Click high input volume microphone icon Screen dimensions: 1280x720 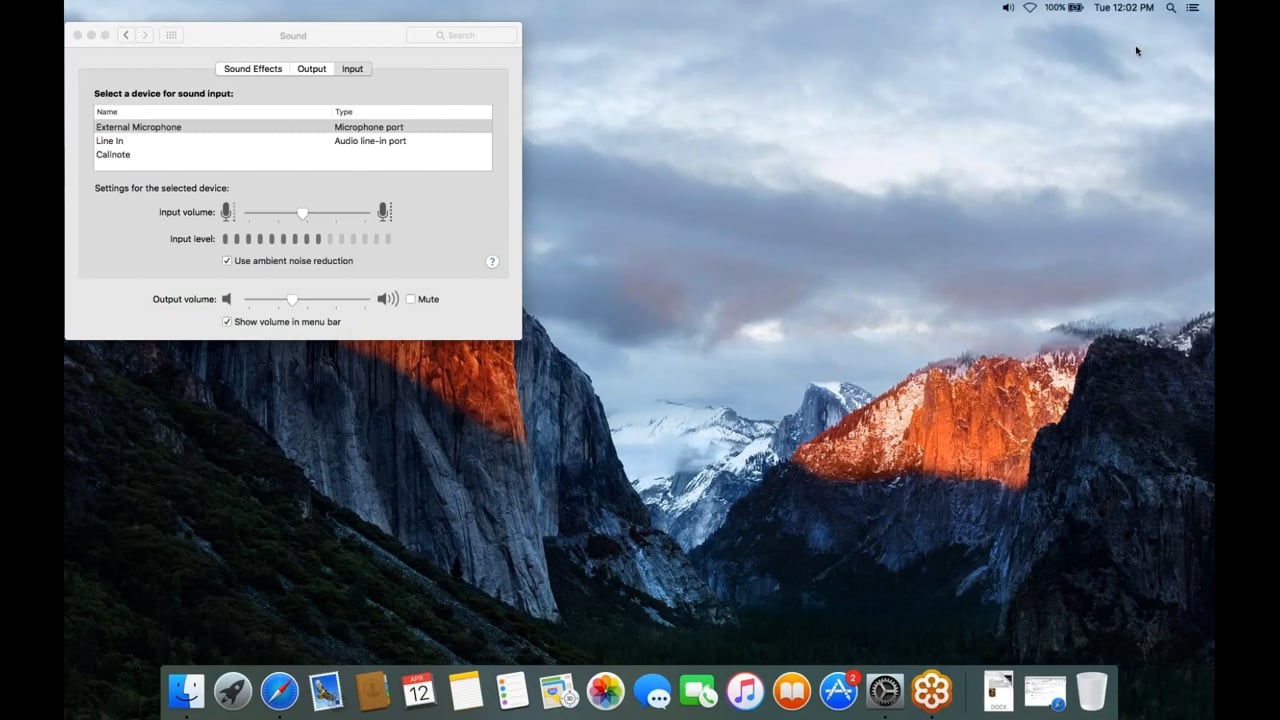383,212
